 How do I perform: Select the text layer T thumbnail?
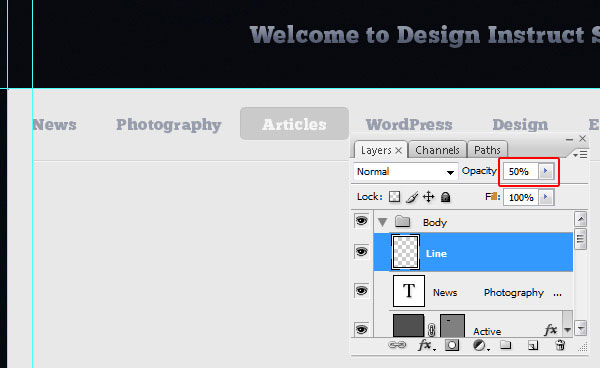409,291
